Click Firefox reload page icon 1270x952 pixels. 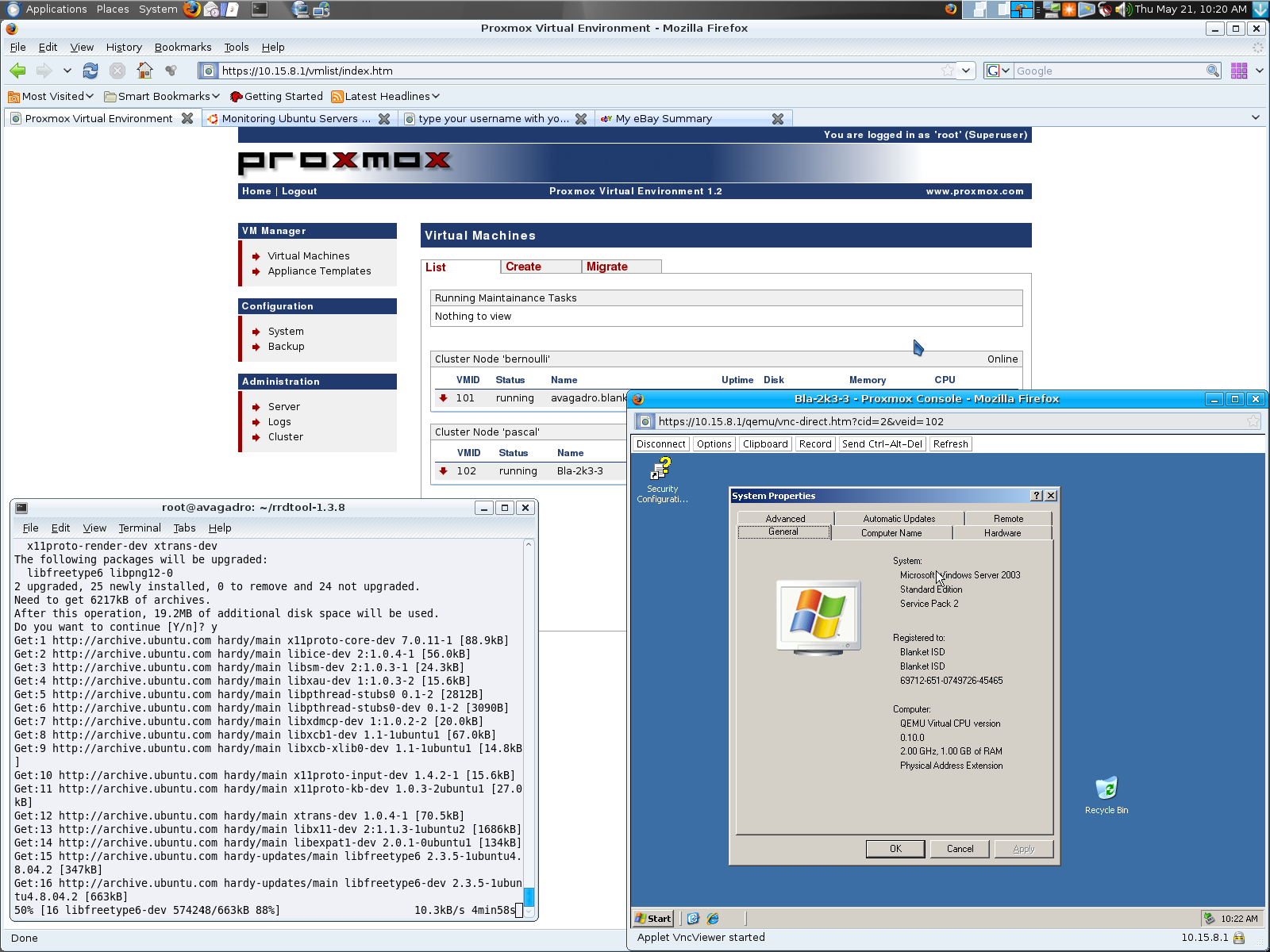point(90,71)
